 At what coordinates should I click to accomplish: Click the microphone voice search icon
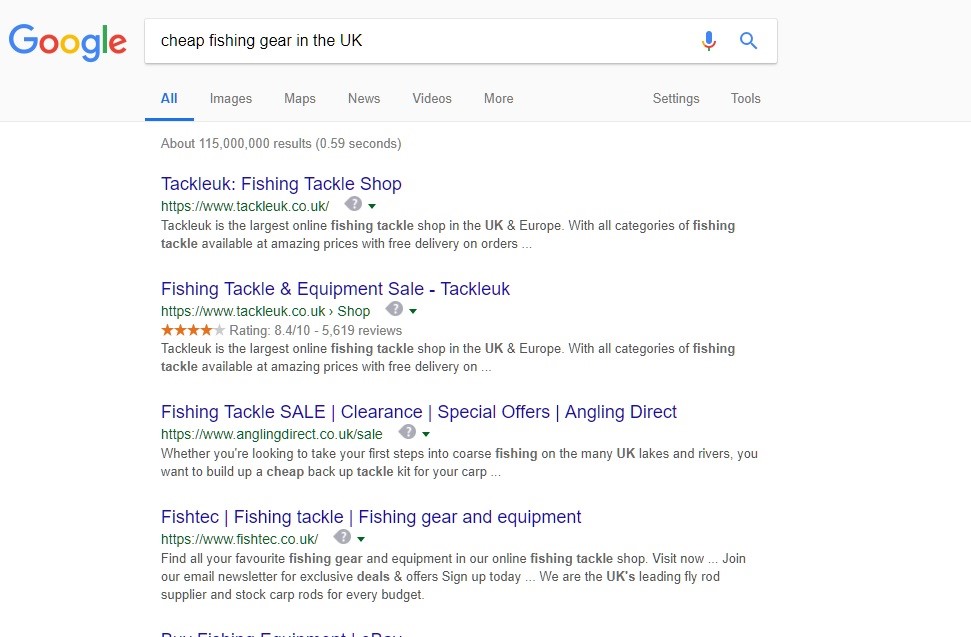(x=709, y=41)
